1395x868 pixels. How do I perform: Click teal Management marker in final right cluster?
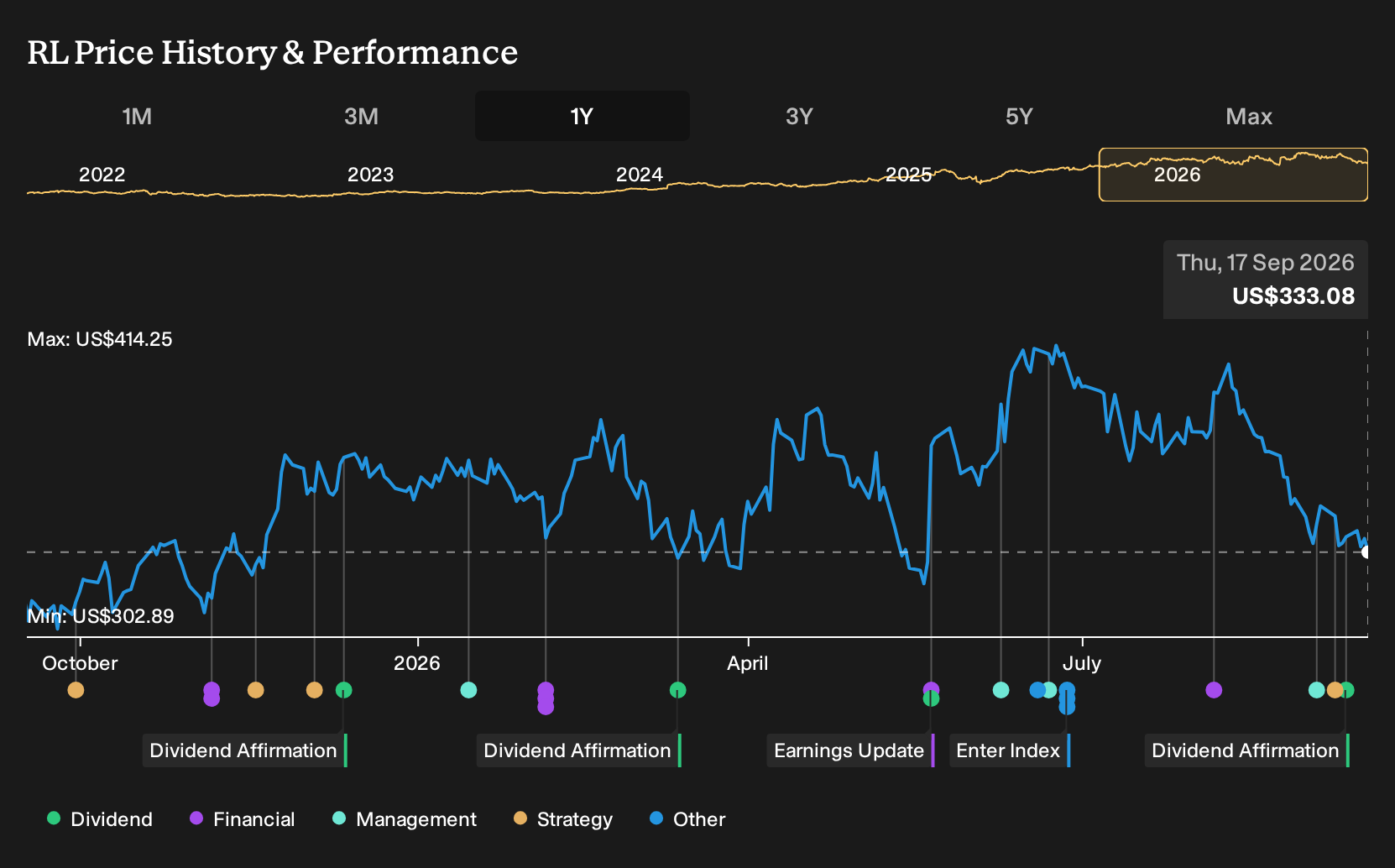1316,690
